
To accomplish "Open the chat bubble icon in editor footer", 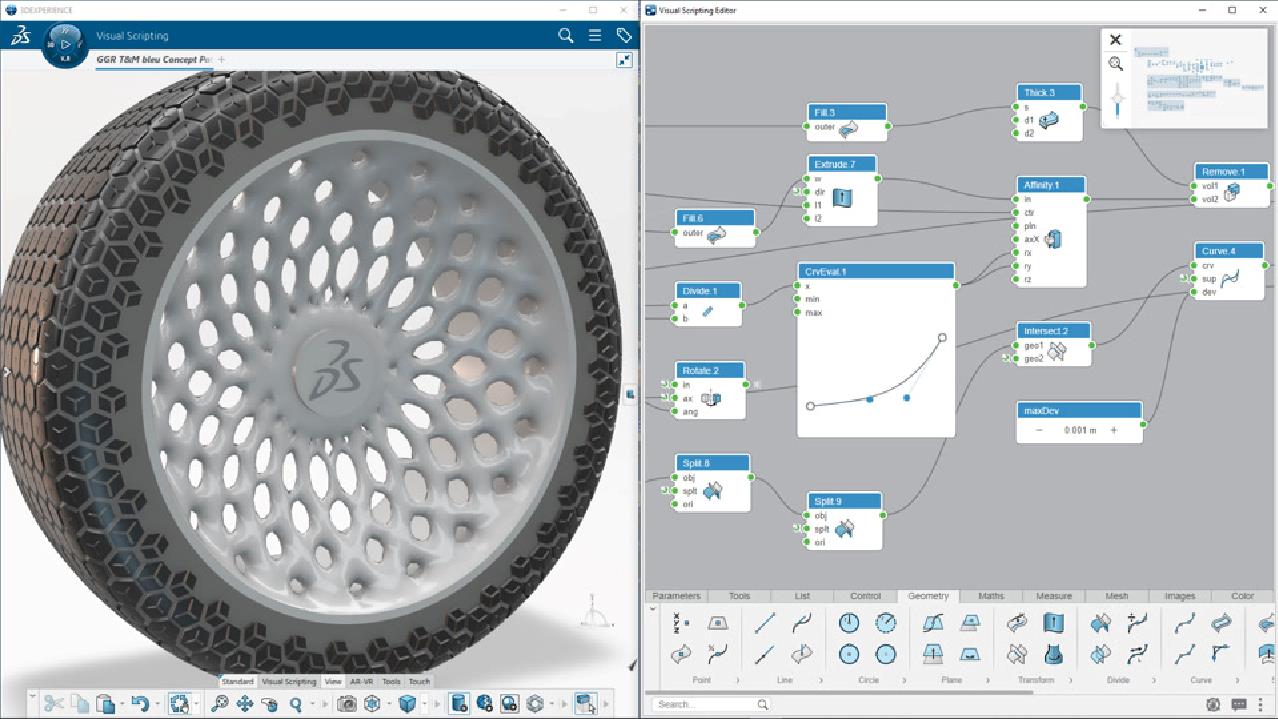I will (x=1239, y=705).
